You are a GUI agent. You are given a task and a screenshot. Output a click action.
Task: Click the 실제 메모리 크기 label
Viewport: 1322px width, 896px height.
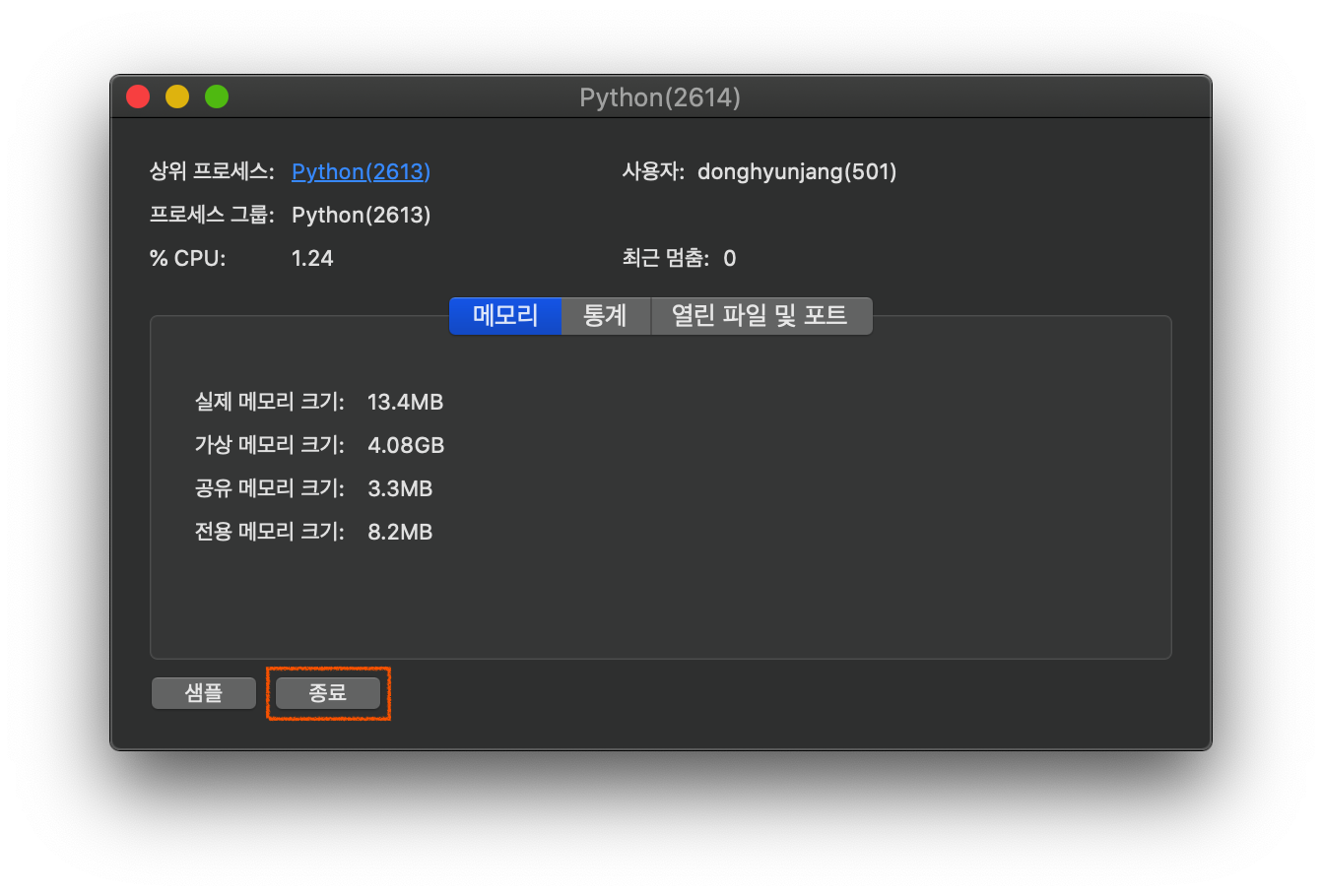[270, 402]
